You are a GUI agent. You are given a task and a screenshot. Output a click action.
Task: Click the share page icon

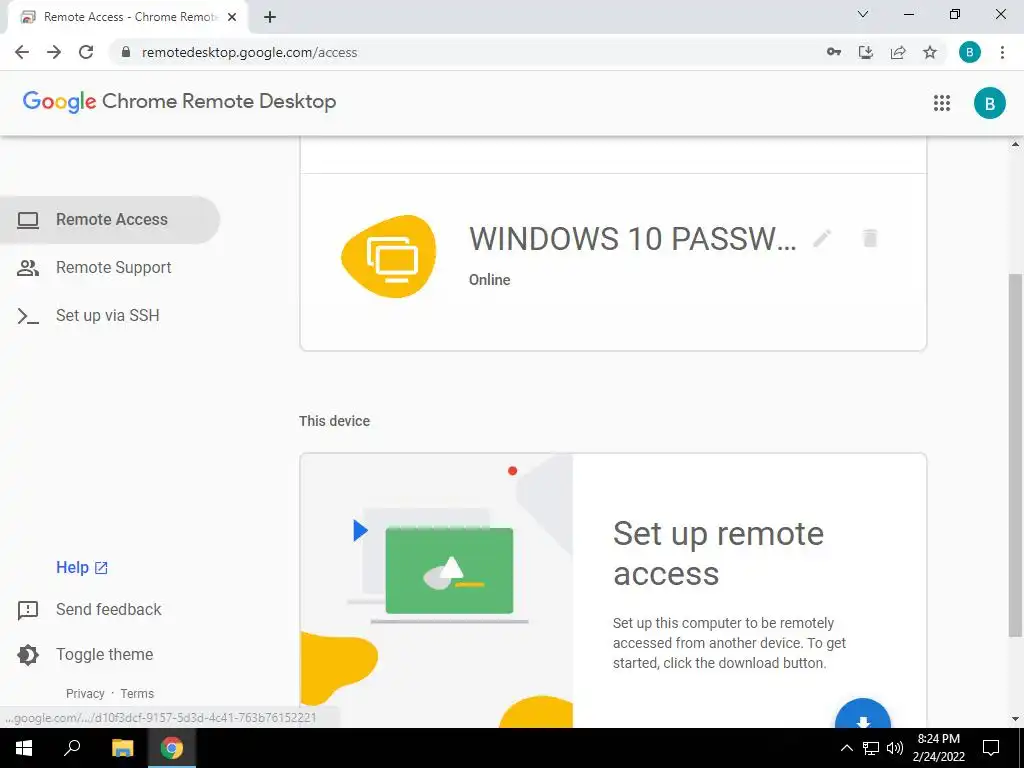click(898, 52)
